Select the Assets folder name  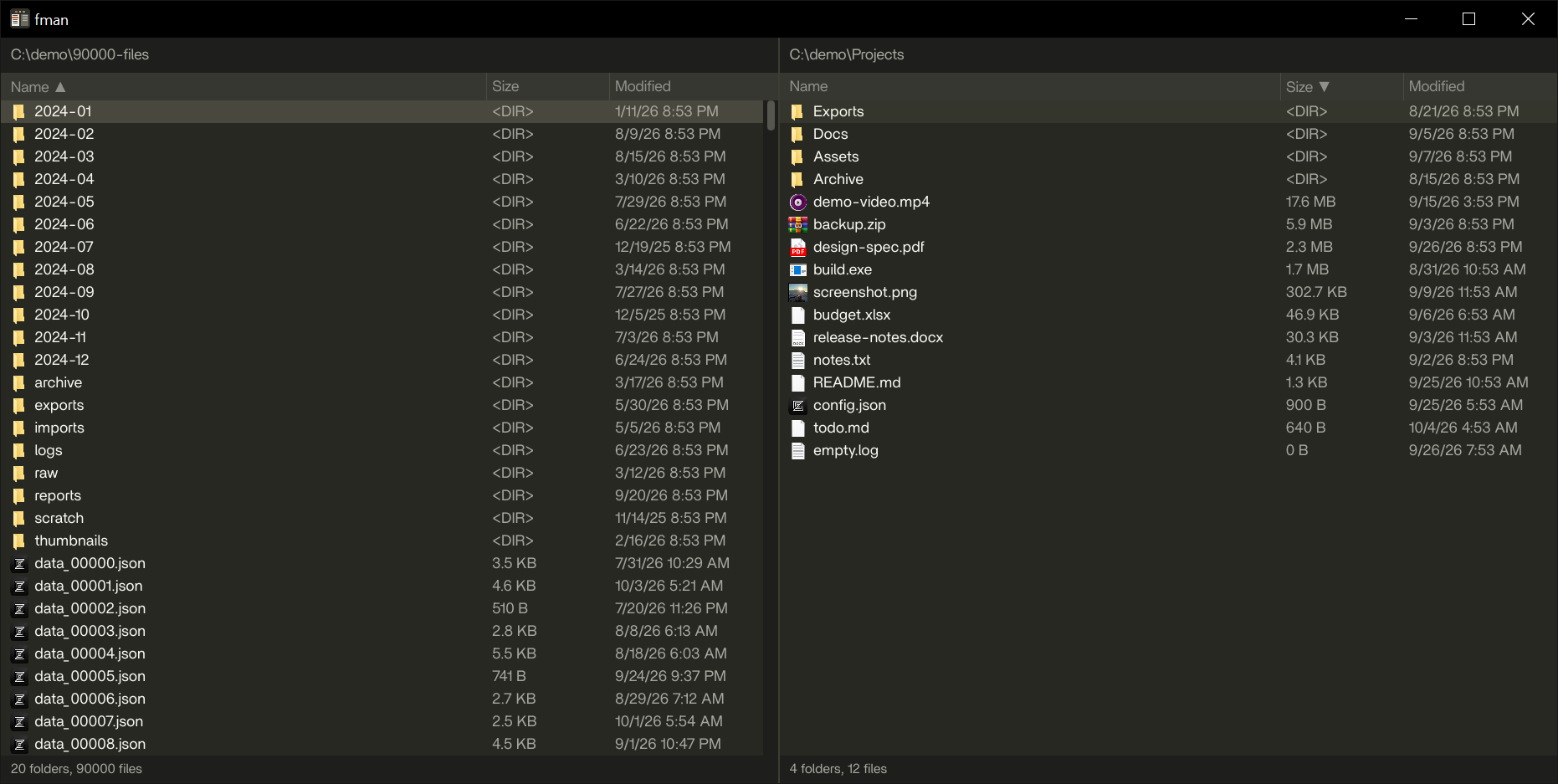pos(836,156)
